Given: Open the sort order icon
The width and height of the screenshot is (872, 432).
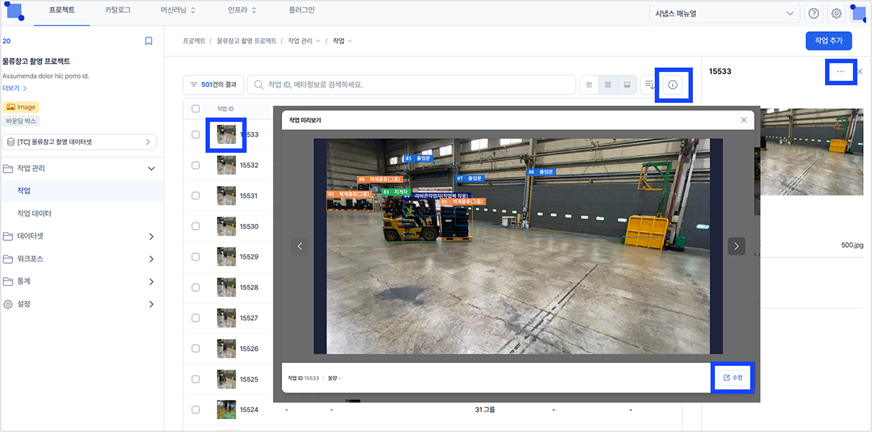Looking at the screenshot, I should pos(649,85).
